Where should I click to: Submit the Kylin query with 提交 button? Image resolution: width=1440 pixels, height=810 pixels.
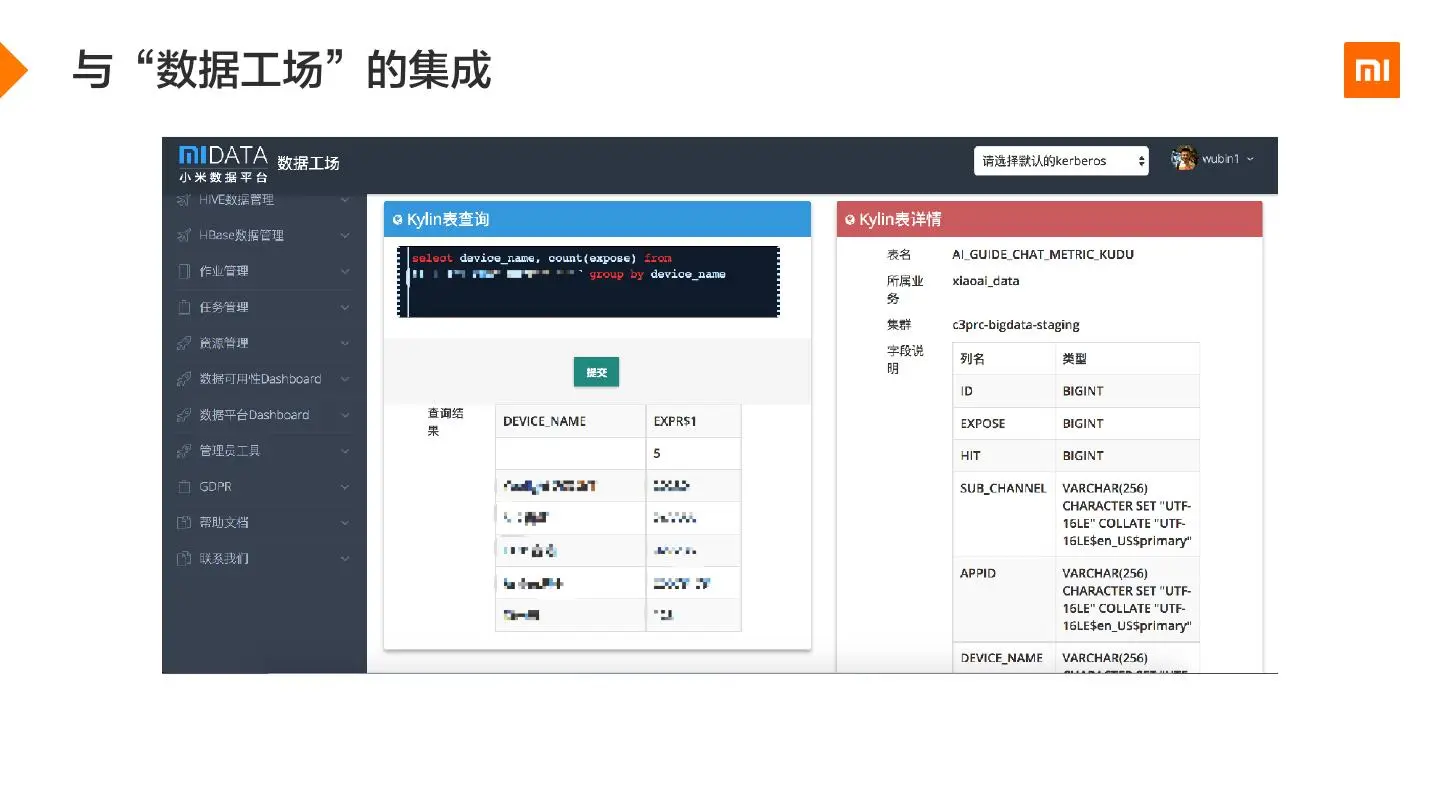(597, 372)
